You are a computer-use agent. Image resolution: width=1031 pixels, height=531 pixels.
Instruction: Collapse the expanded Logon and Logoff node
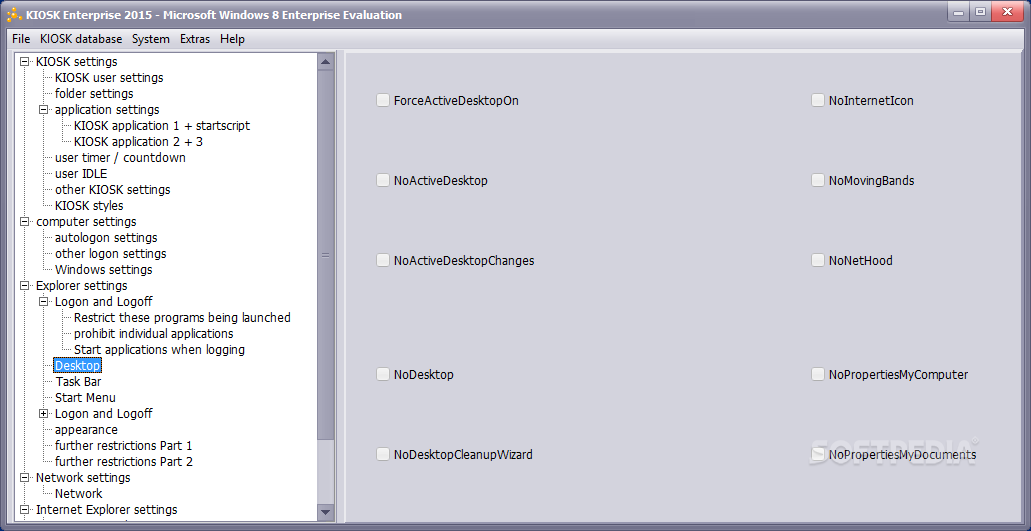coord(44,302)
